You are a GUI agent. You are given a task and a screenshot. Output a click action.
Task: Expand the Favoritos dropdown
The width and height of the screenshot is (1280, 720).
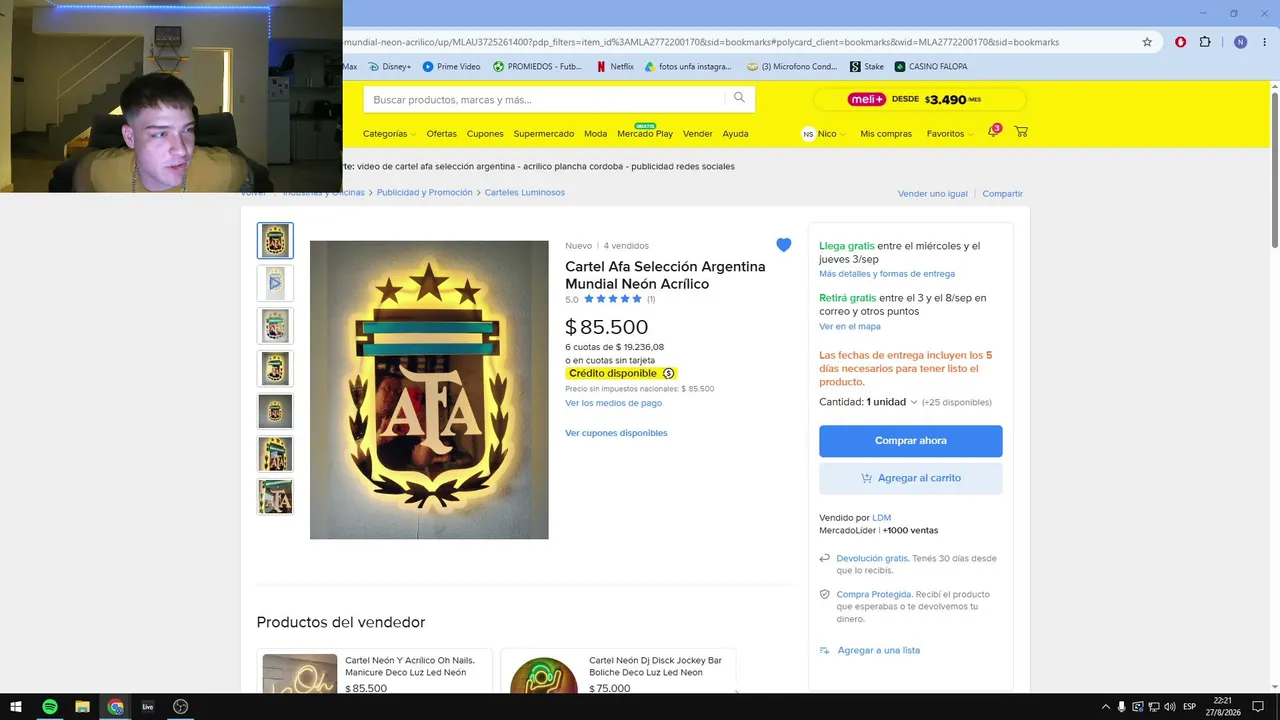[950, 134]
